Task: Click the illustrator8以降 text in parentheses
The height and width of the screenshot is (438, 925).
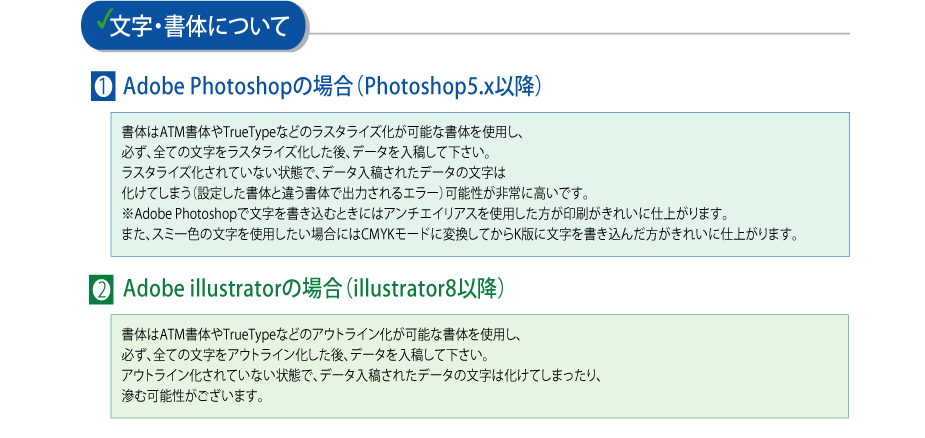Action: [x=424, y=289]
